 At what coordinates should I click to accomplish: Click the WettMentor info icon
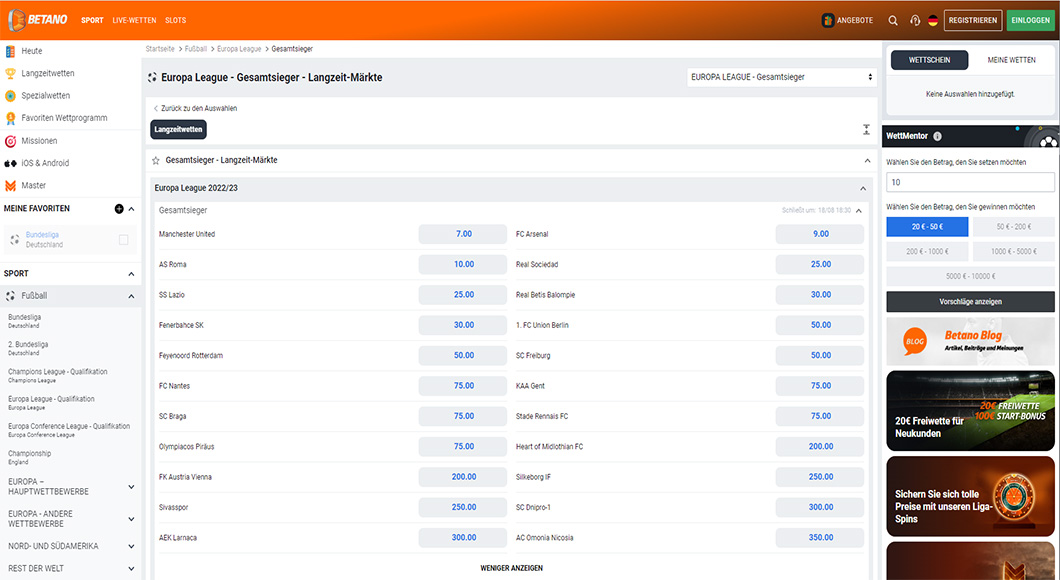(x=937, y=136)
